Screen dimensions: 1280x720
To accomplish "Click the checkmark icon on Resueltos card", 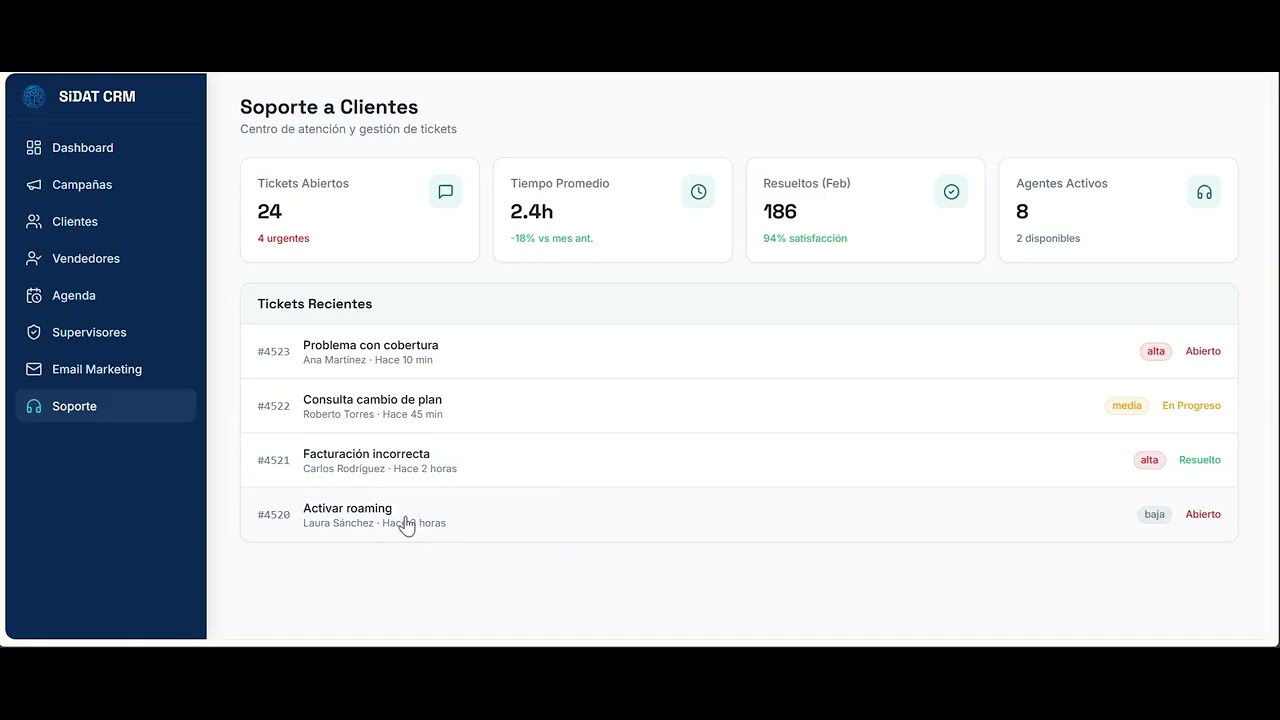I will tap(952, 191).
